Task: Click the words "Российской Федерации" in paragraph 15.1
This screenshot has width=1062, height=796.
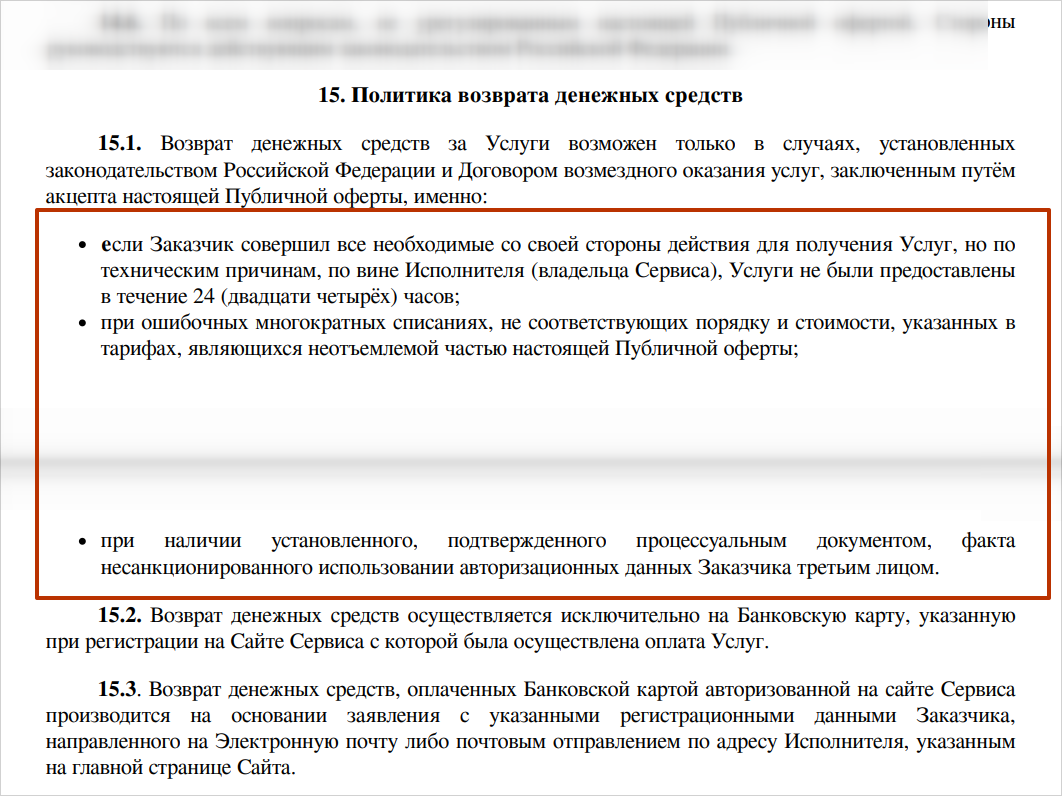Action: 317,171
